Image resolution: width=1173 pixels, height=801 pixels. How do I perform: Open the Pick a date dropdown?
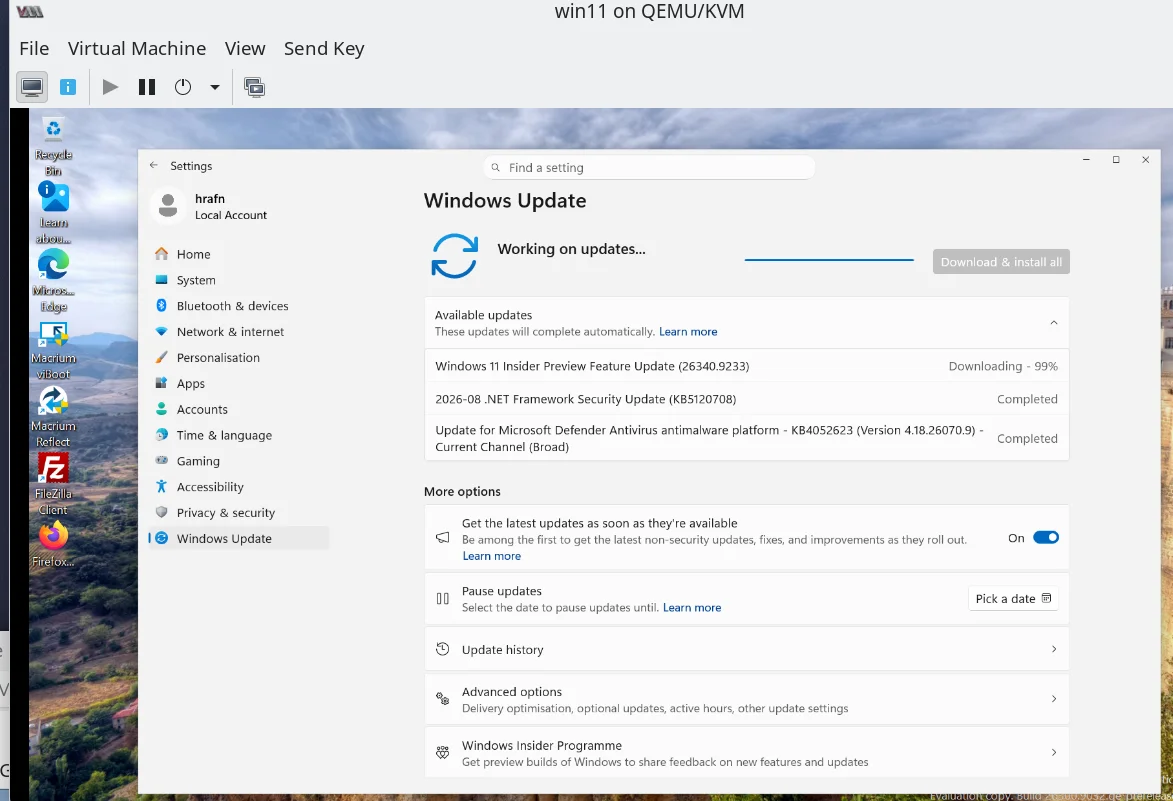pos(1013,598)
